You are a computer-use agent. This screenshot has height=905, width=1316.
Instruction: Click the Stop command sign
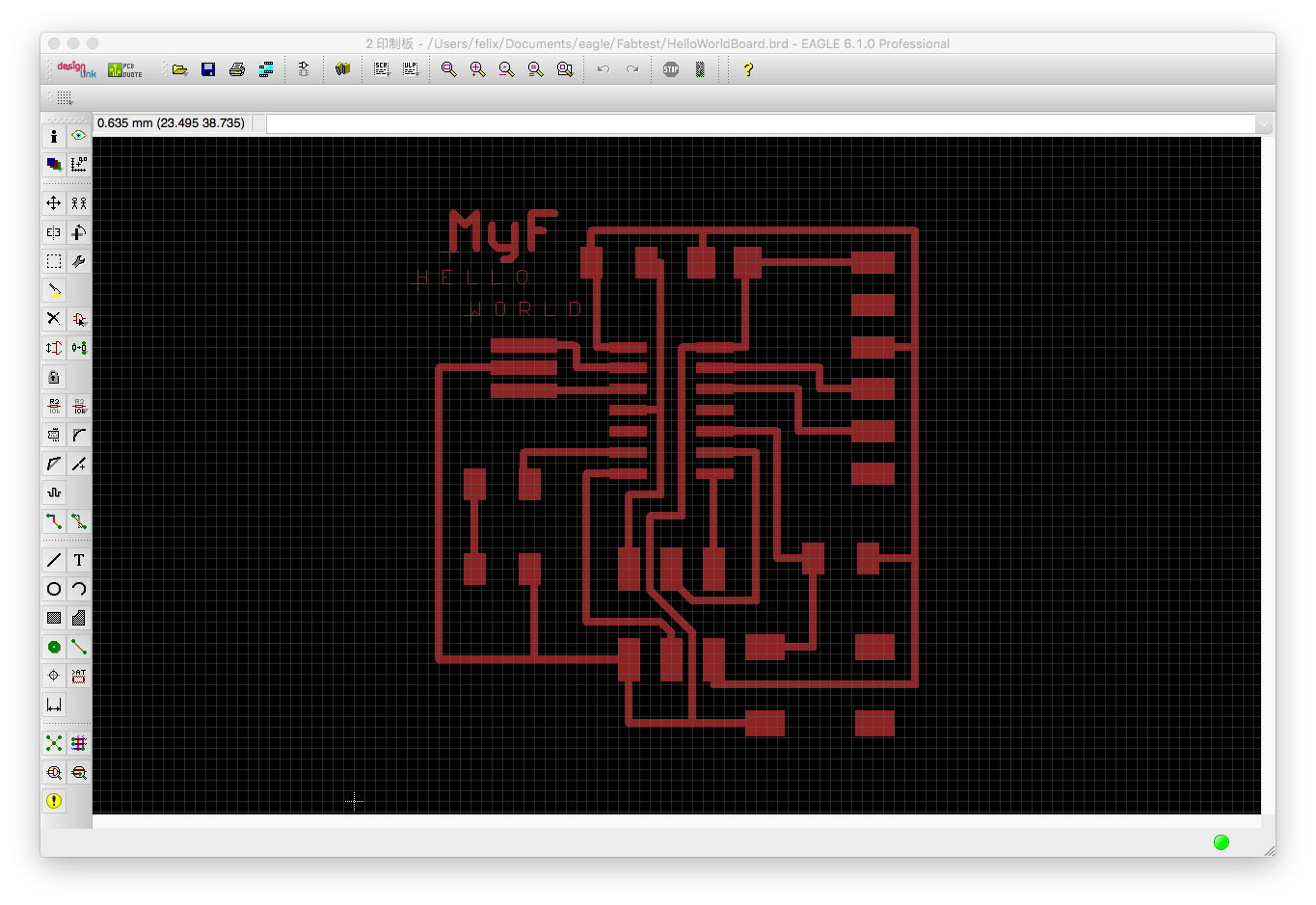[671, 68]
